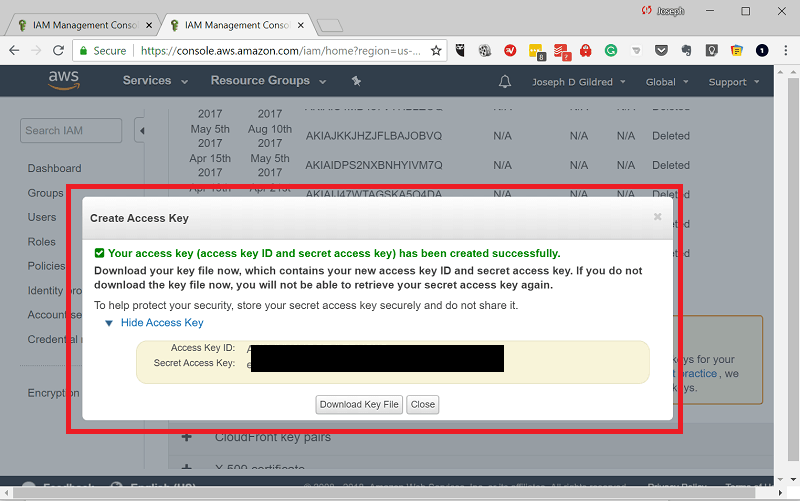Open the Global region dropdown

667,82
